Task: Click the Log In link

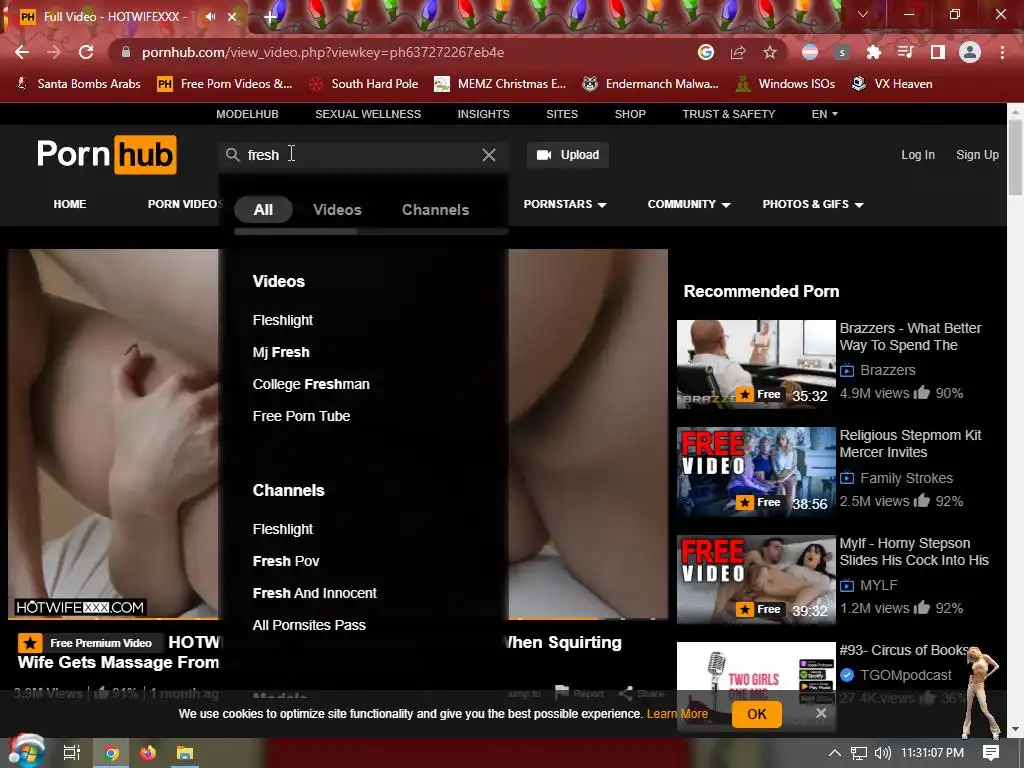Action: 918,155
